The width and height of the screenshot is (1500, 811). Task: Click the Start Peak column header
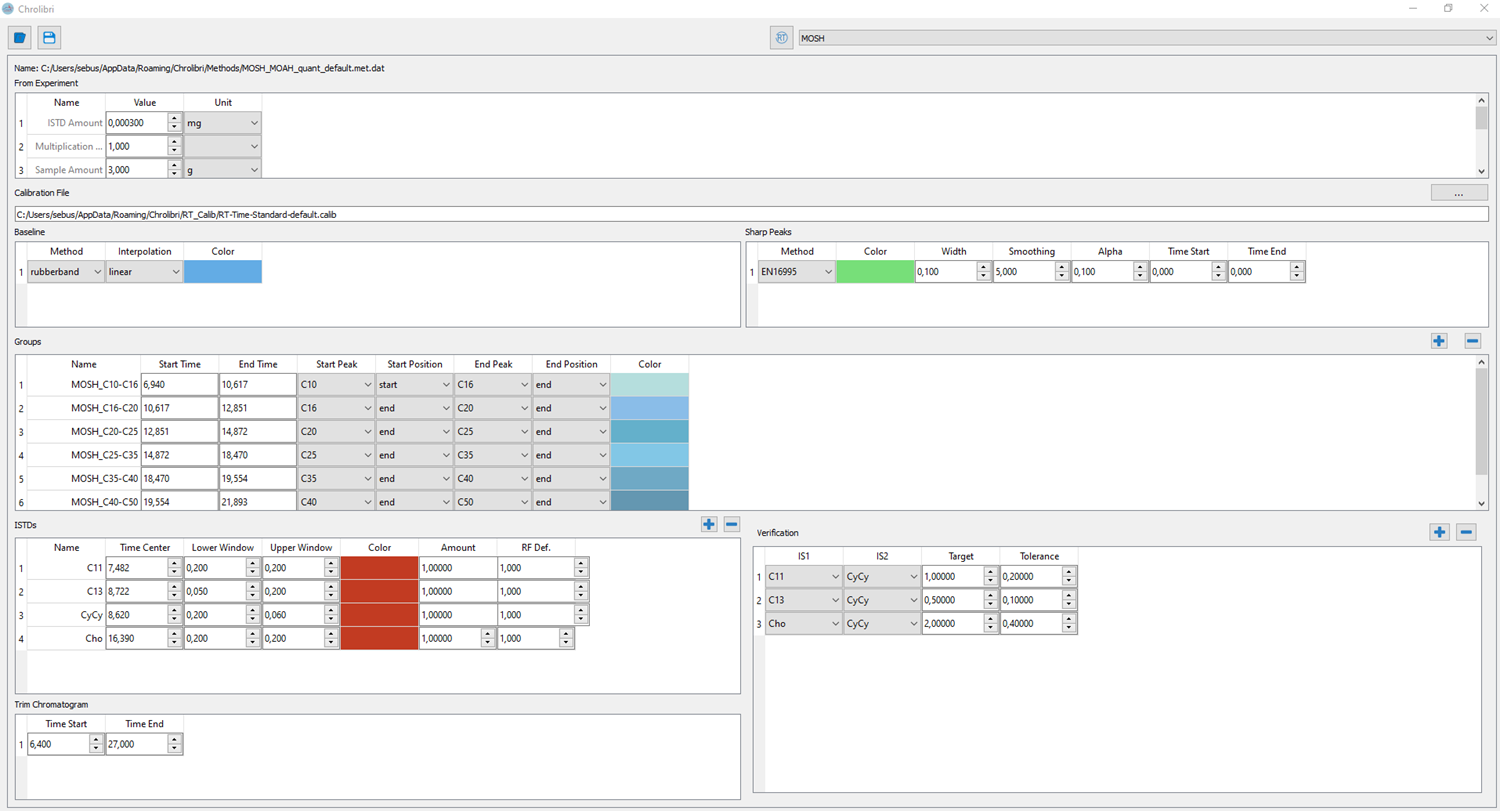pos(336,364)
